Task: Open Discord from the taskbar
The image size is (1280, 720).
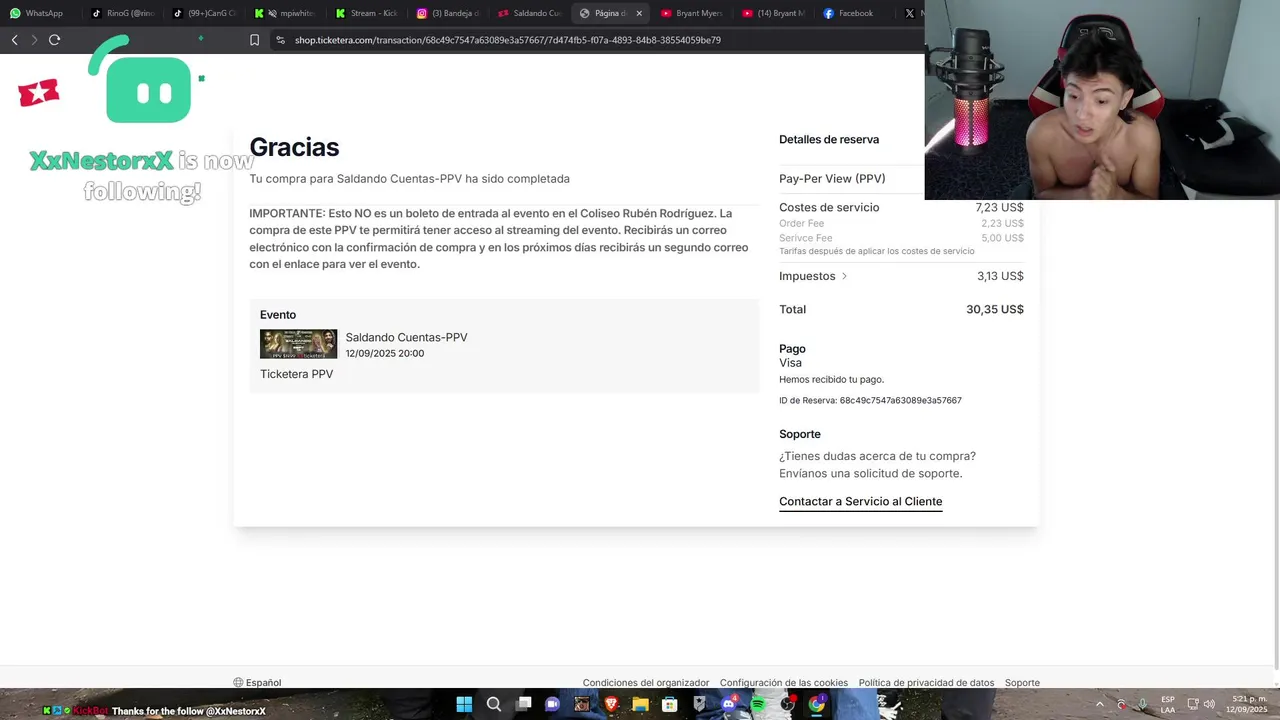Action: [729, 704]
